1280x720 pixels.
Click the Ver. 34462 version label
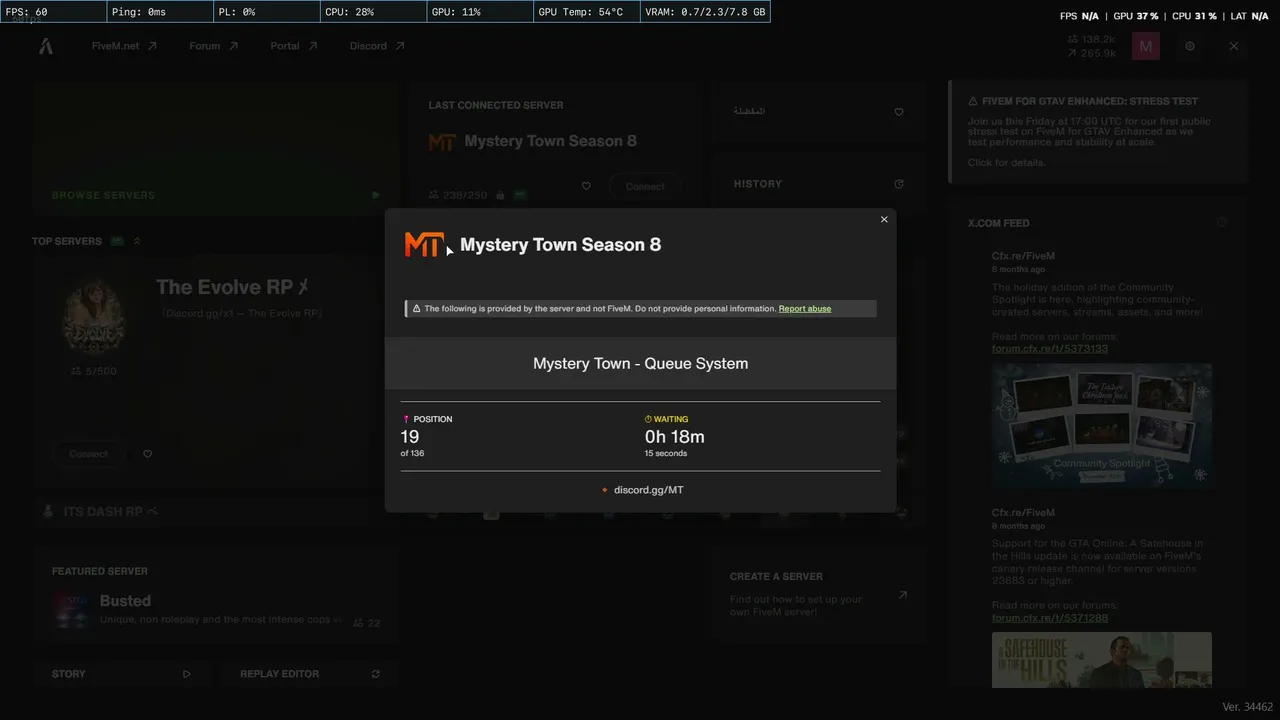[1248, 707]
